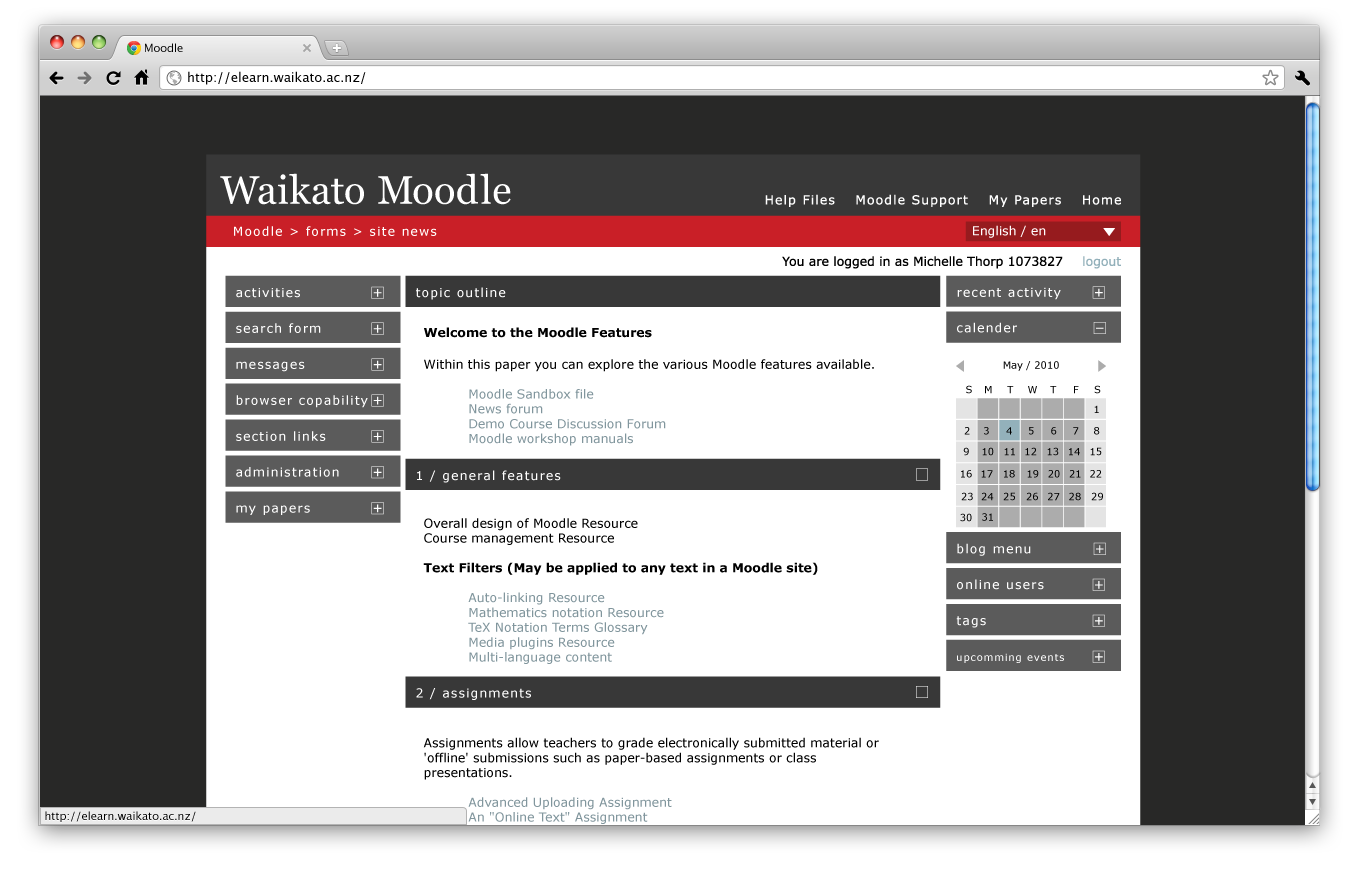The image size is (1360, 880).
Task: Collapse the calender block
Action: [1099, 328]
